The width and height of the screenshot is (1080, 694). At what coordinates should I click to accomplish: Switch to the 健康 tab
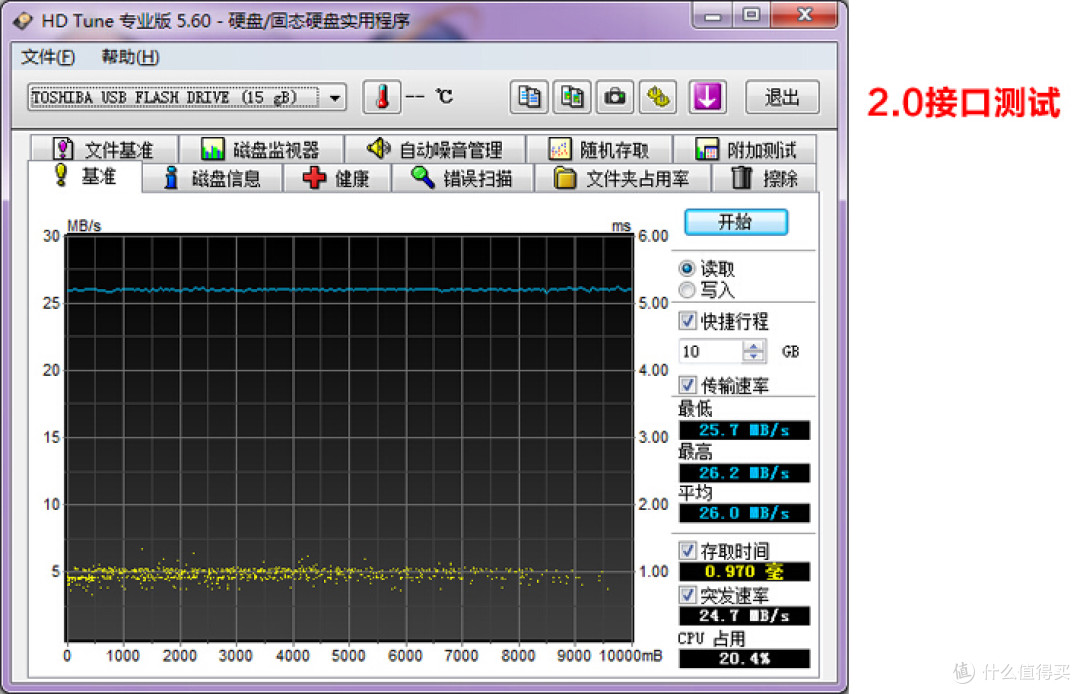click(337, 178)
